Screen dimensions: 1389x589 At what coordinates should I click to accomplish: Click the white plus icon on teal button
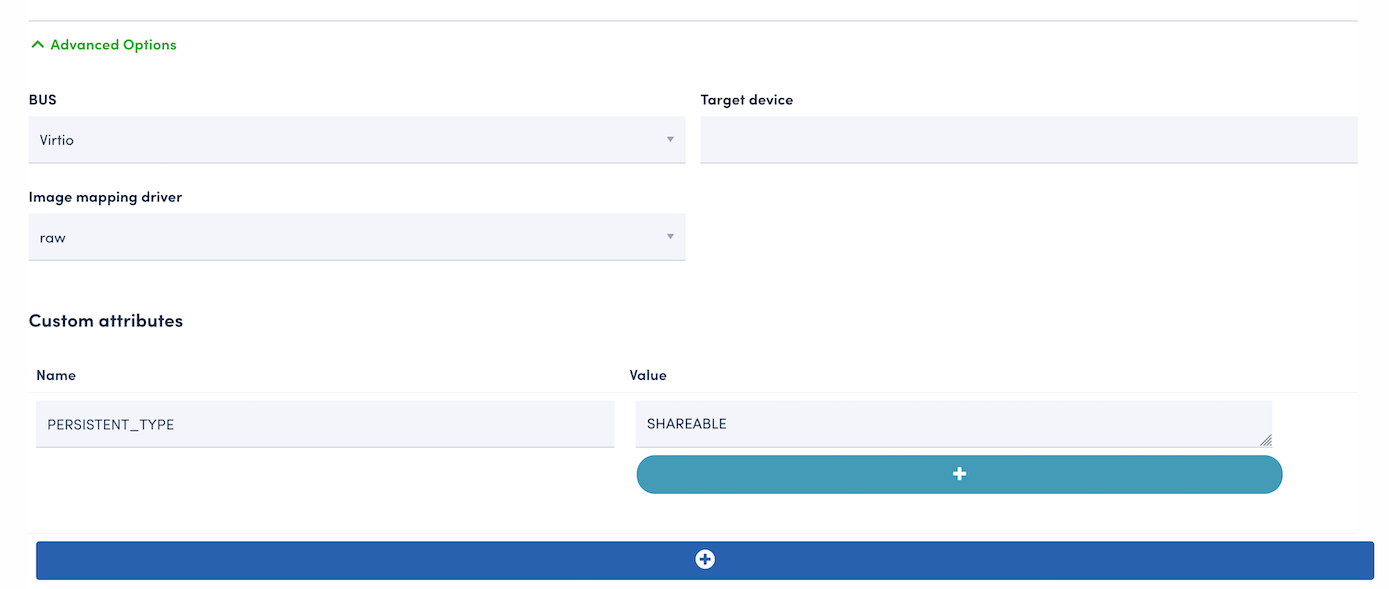pos(959,474)
